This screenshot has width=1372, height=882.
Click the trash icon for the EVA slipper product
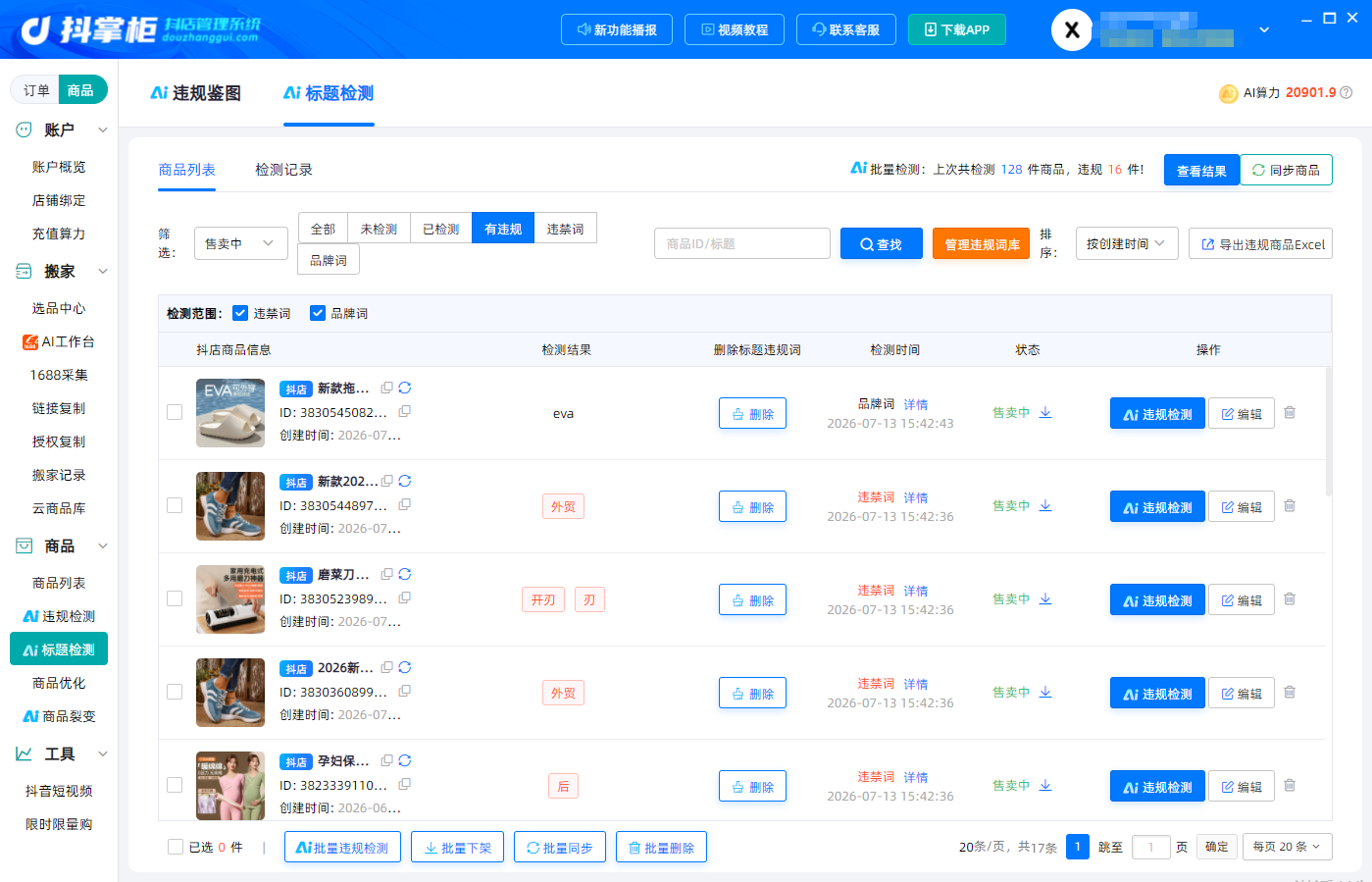pyautogui.click(x=1290, y=413)
